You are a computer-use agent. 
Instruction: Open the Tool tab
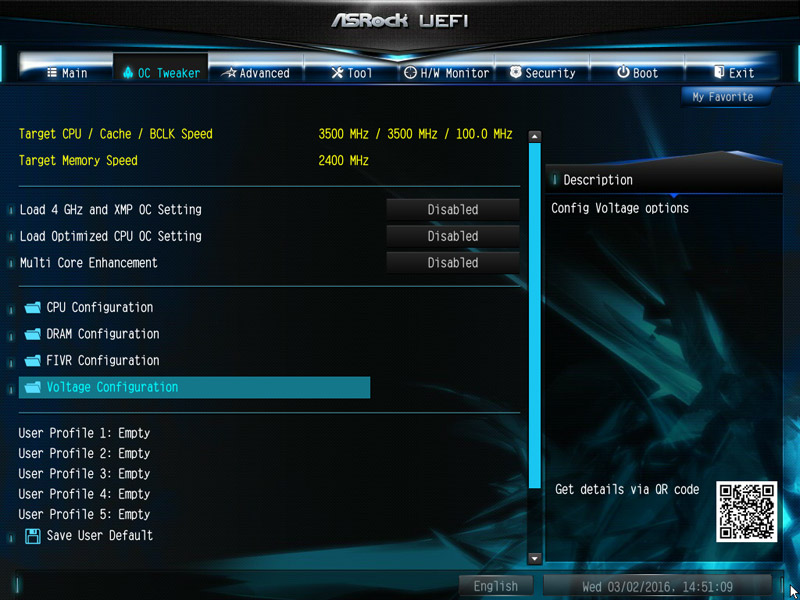coord(351,72)
